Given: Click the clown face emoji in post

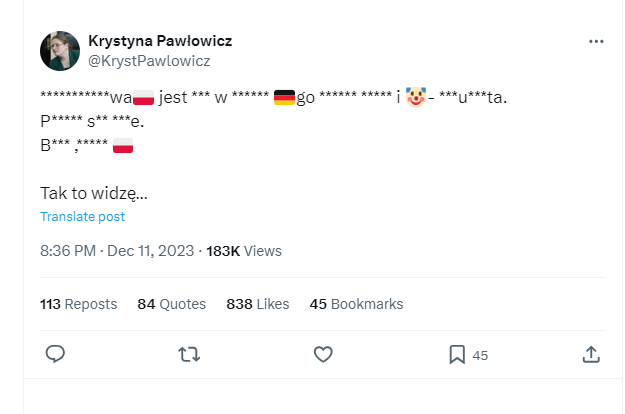Looking at the screenshot, I should tap(416, 97).
